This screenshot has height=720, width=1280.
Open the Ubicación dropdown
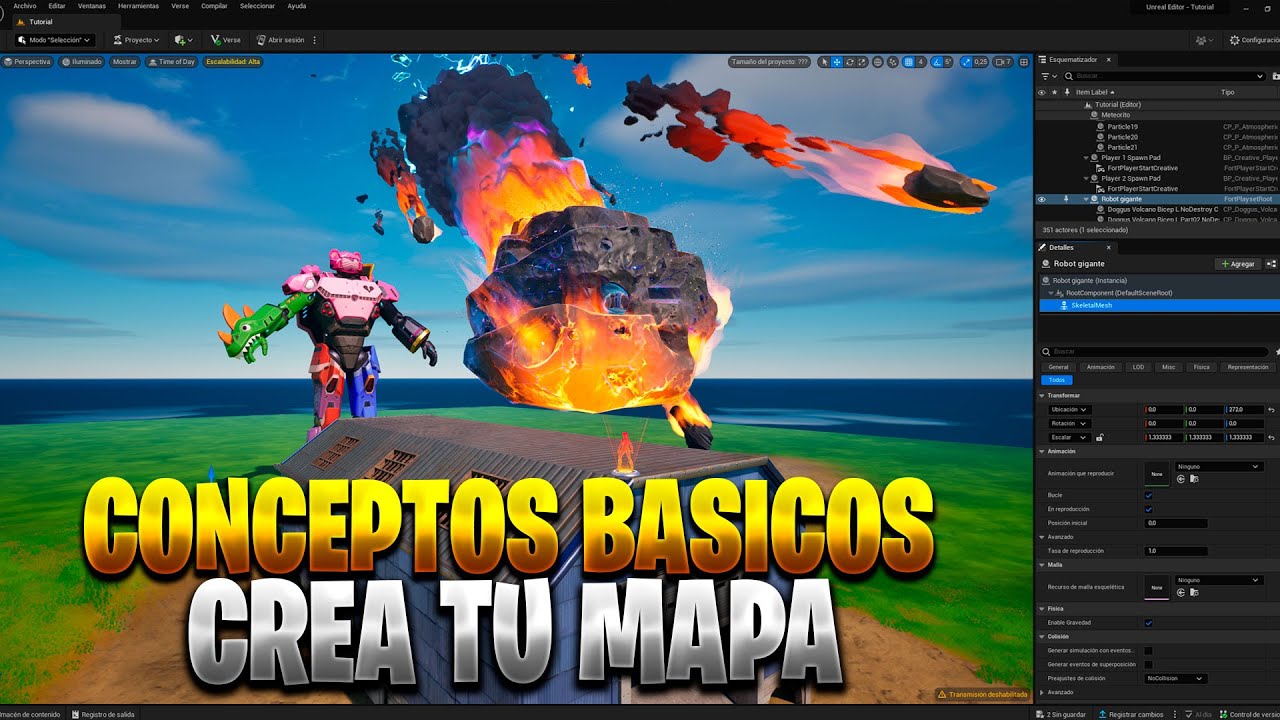(1068, 410)
